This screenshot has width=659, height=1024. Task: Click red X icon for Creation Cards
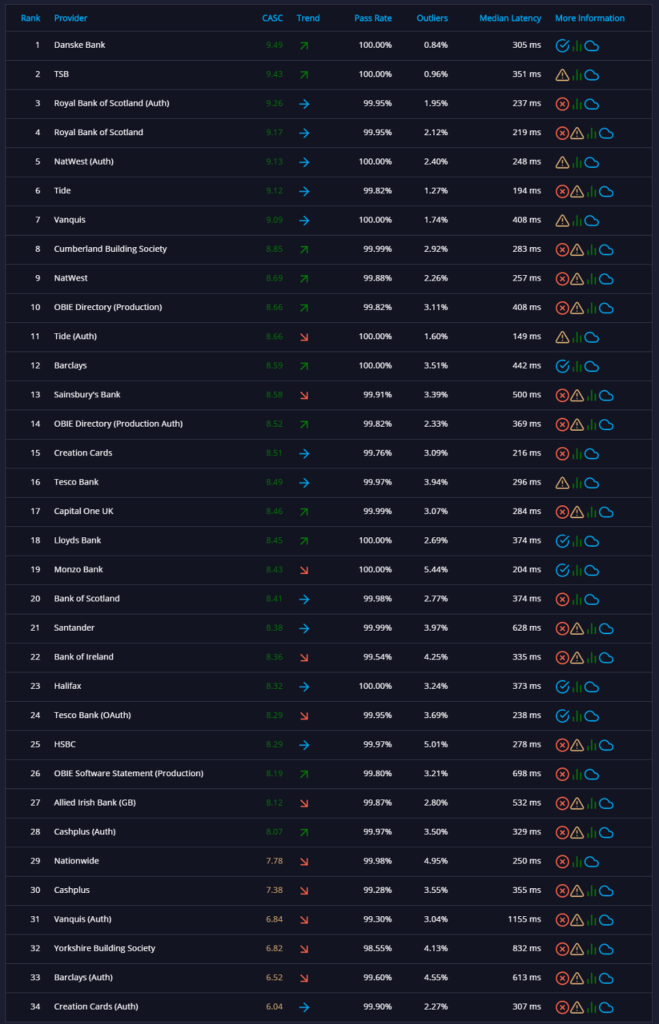pyautogui.click(x=562, y=454)
